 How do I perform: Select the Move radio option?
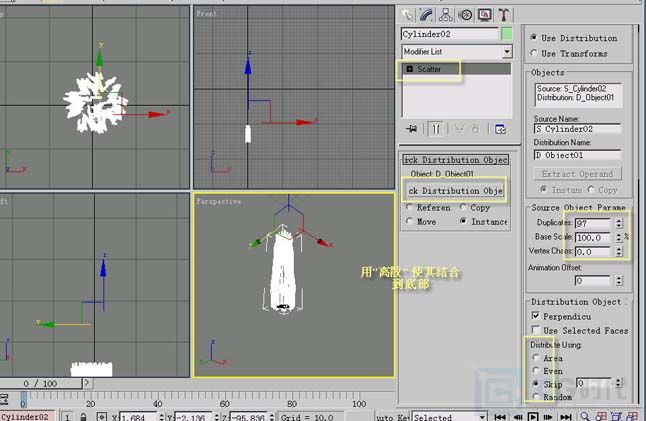[x=409, y=221]
